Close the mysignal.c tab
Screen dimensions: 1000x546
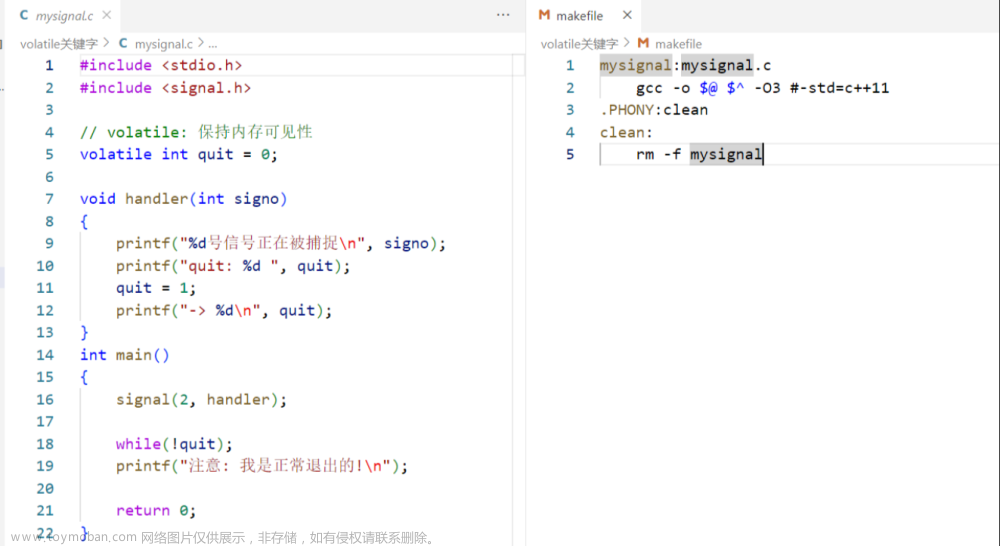click(107, 15)
